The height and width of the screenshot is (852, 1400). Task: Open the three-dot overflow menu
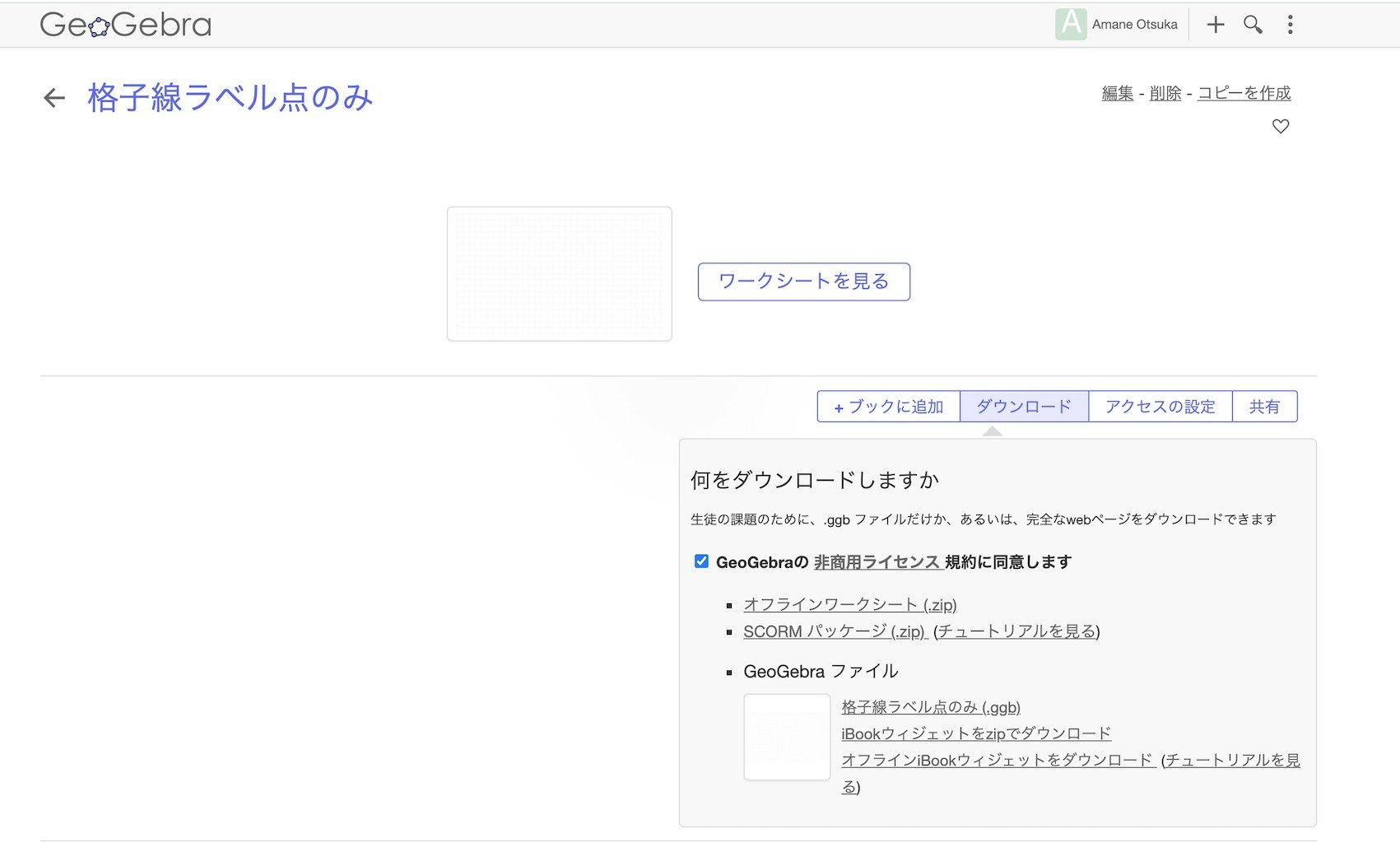[1289, 24]
